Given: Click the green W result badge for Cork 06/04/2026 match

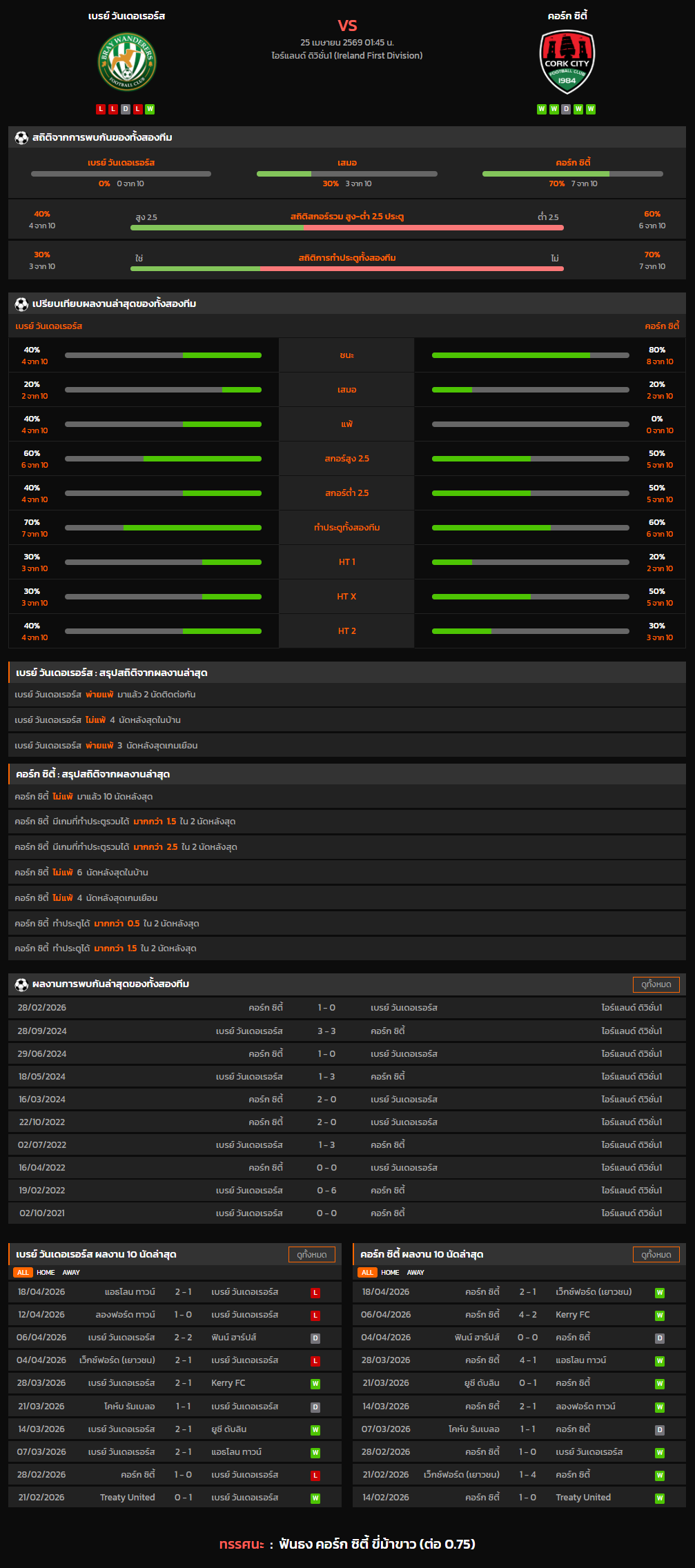Looking at the screenshot, I should point(660,1316).
